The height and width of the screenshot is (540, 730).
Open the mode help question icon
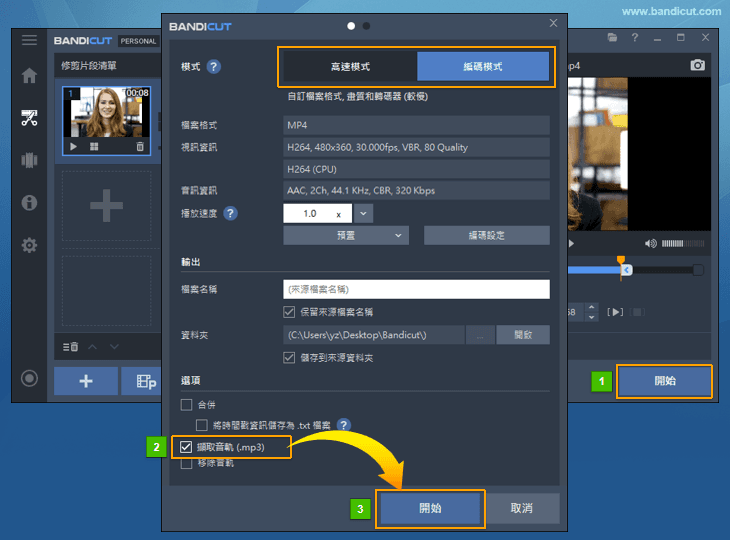pyautogui.click(x=214, y=67)
